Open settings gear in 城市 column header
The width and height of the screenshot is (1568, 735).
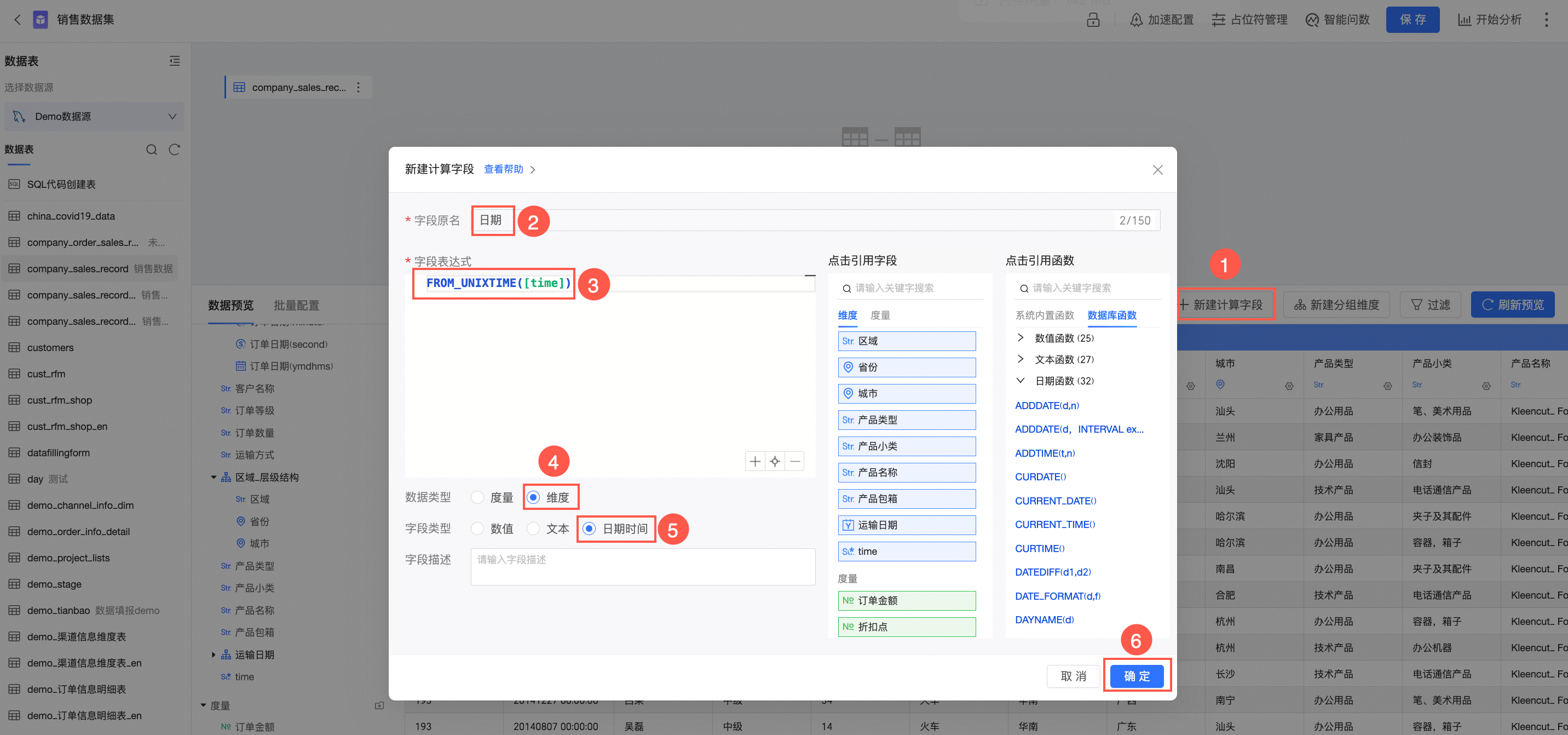pyautogui.click(x=1289, y=386)
